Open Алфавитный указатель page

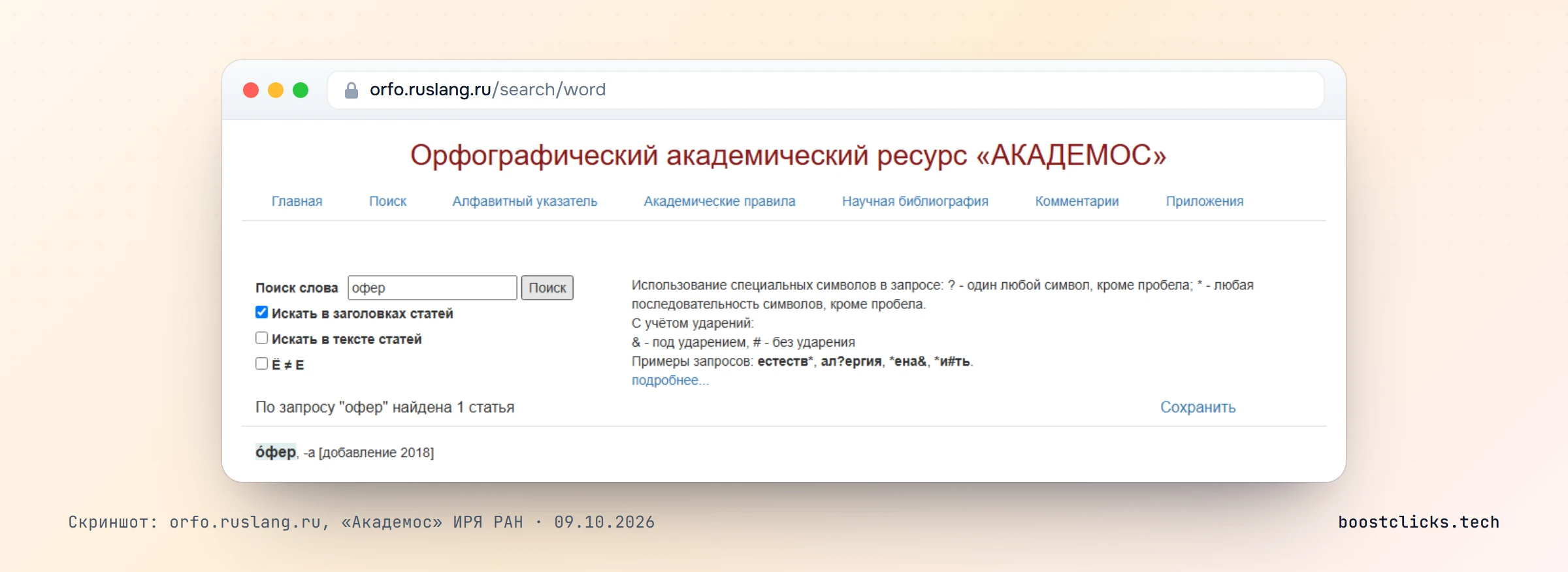pos(525,201)
